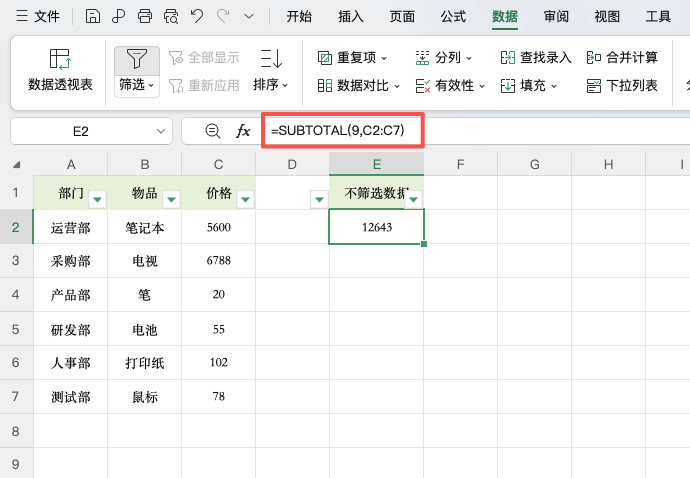The height and width of the screenshot is (478, 690).
Task: Switch to the 审阅 tab
Action: click(x=556, y=17)
